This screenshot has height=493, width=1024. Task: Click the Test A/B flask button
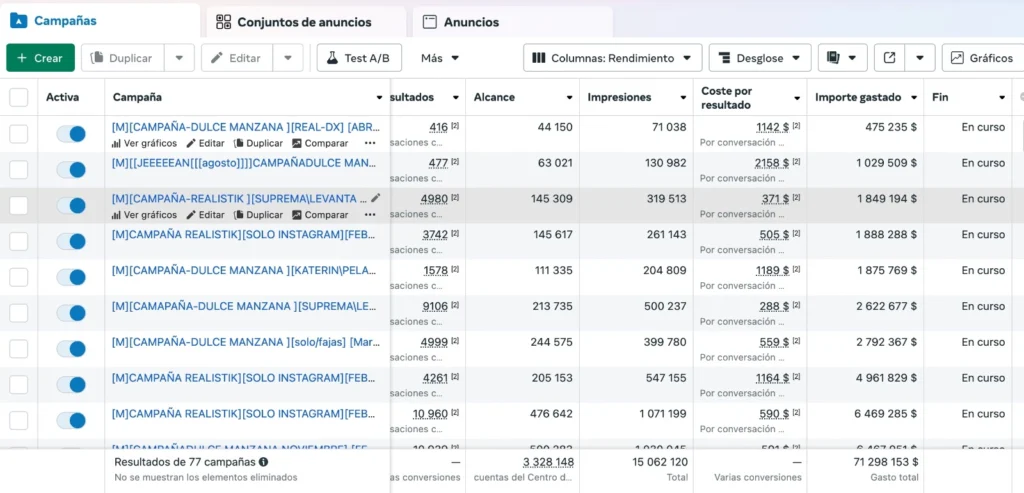[359, 58]
